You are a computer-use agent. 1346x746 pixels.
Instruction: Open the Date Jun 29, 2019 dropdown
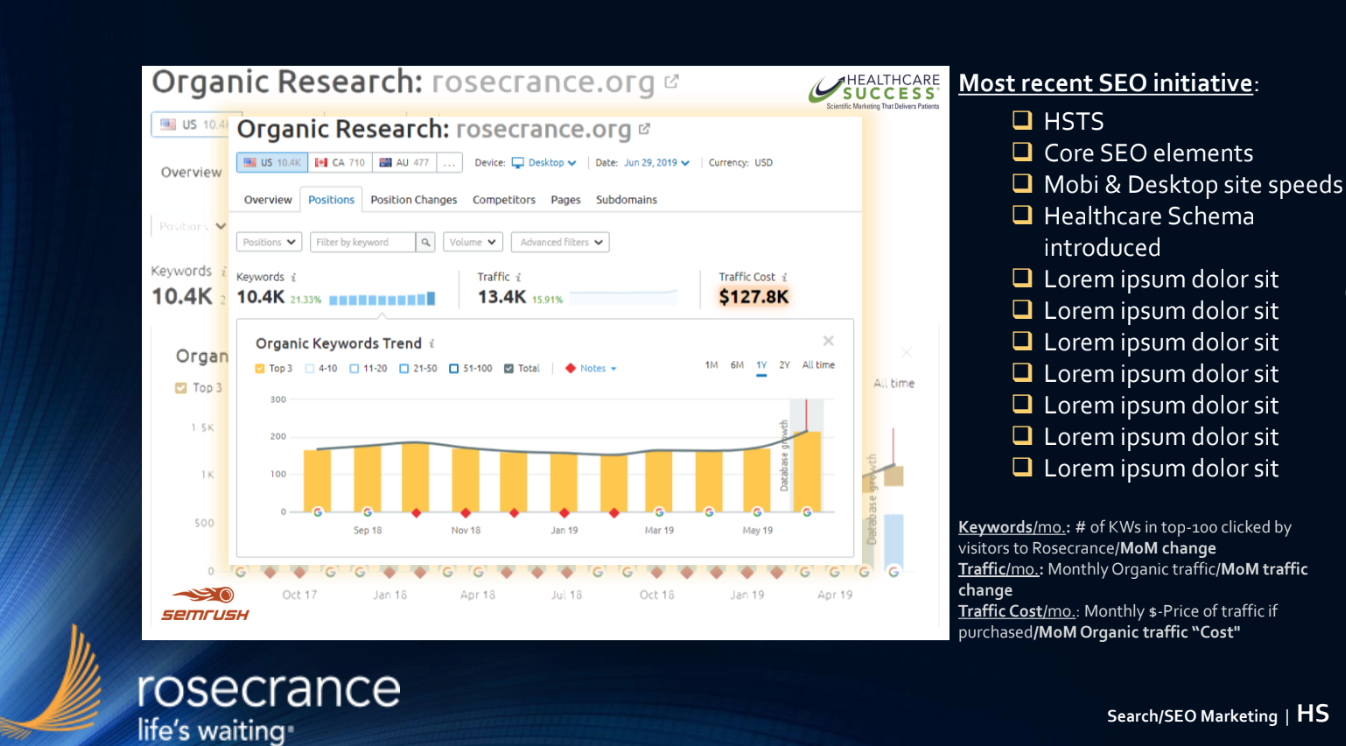(657, 163)
